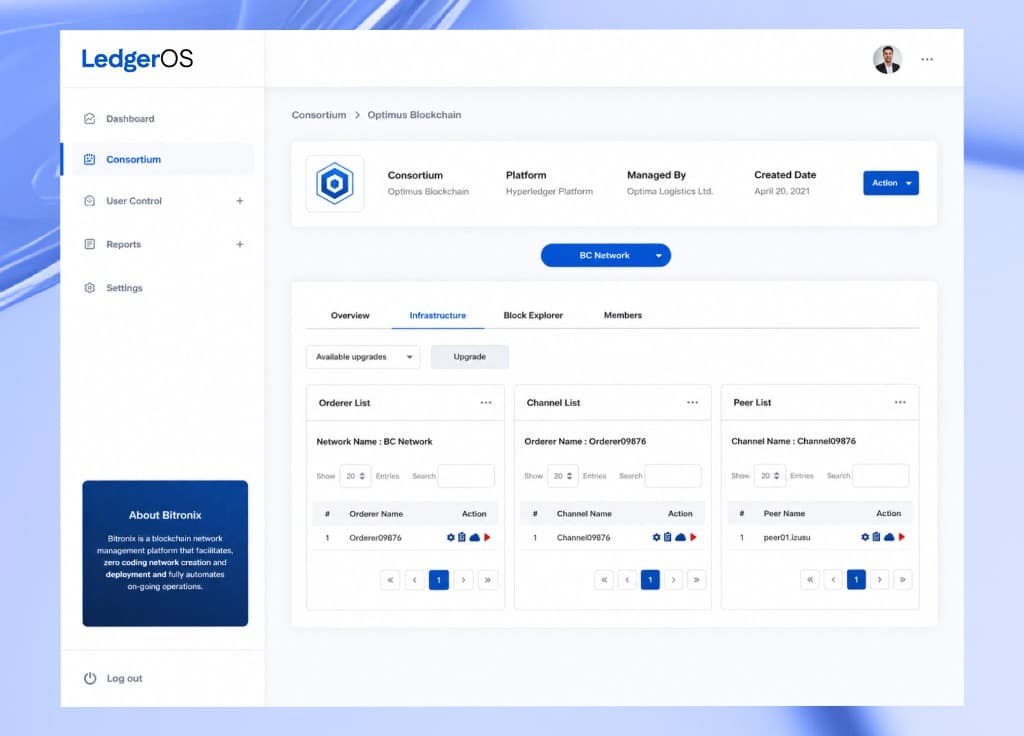The height and width of the screenshot is (736, 1024).
Task: Go to last page in Peer List
Action: (903, 579)
